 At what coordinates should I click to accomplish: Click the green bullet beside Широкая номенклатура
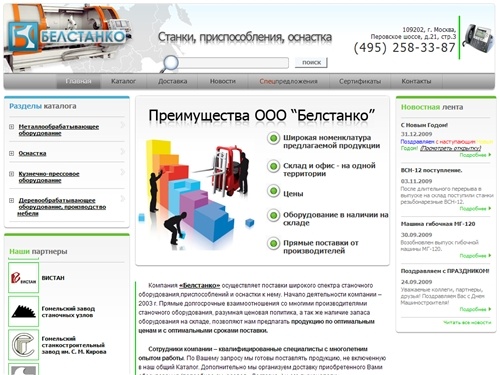[x=273, y=138]
